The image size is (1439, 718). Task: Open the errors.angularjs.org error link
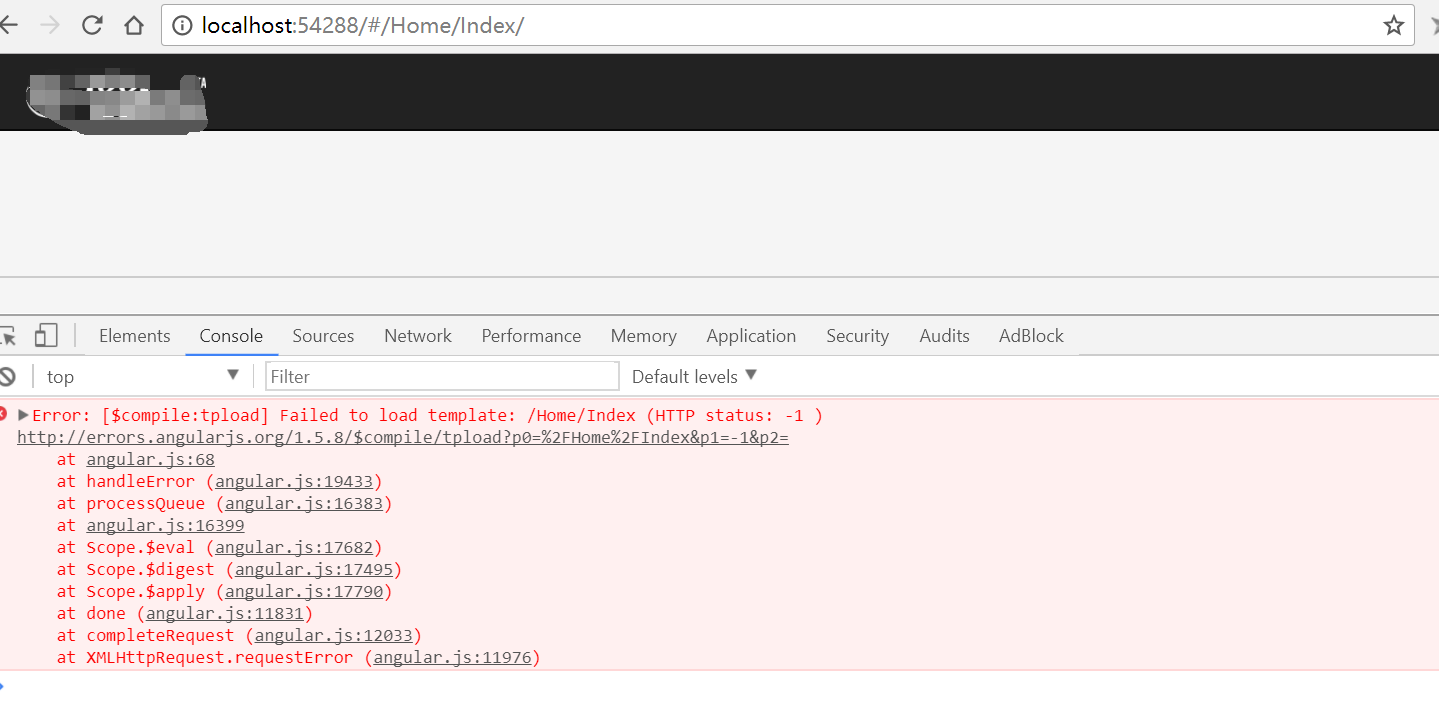pyautogui.click(x=403, y=438)
